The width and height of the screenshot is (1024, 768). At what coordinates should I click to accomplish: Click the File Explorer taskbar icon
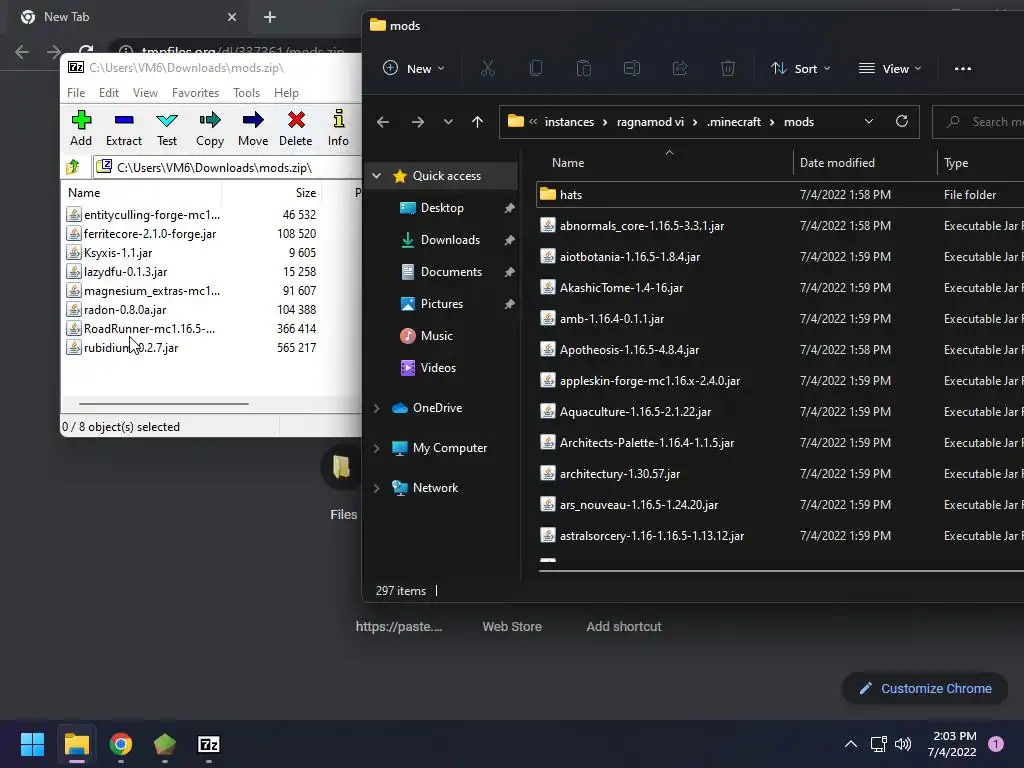coord(76,744)
